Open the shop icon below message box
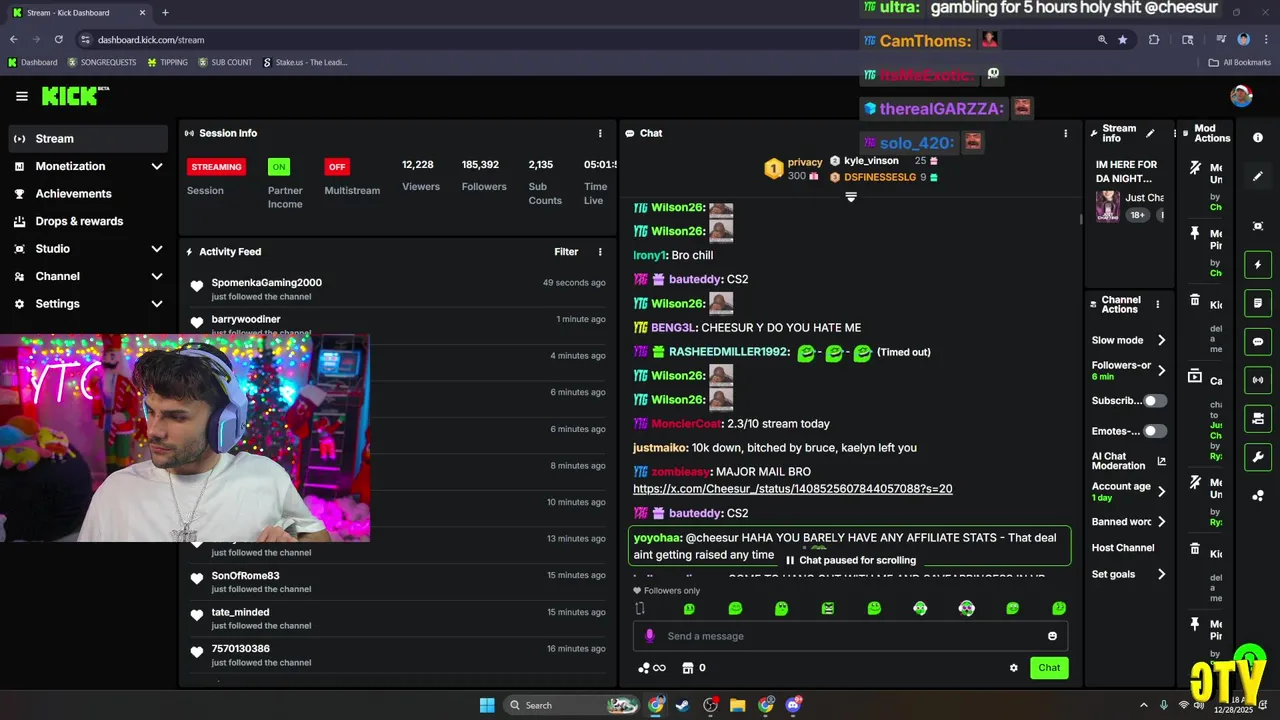The image size is (1280, 720). [688, 668]
